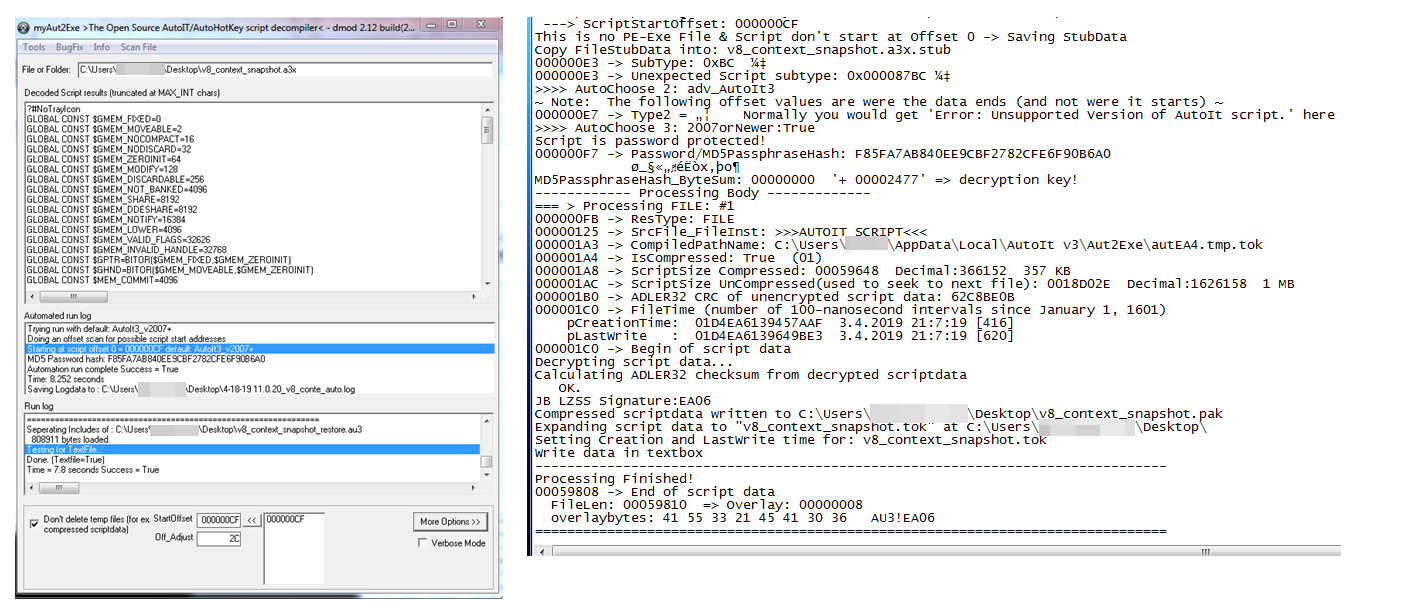Click the Run log horizontal scroll right arrow
Screen dimensions: 1410x603
point(473,490)
